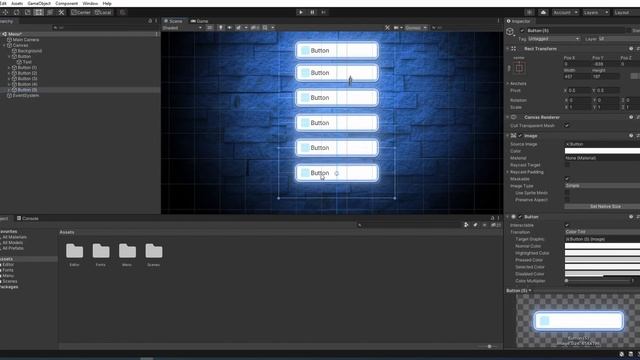Select the Rotate tool in the toolbar
Viewport: 640px width, 360px height.
click(17, 12)
